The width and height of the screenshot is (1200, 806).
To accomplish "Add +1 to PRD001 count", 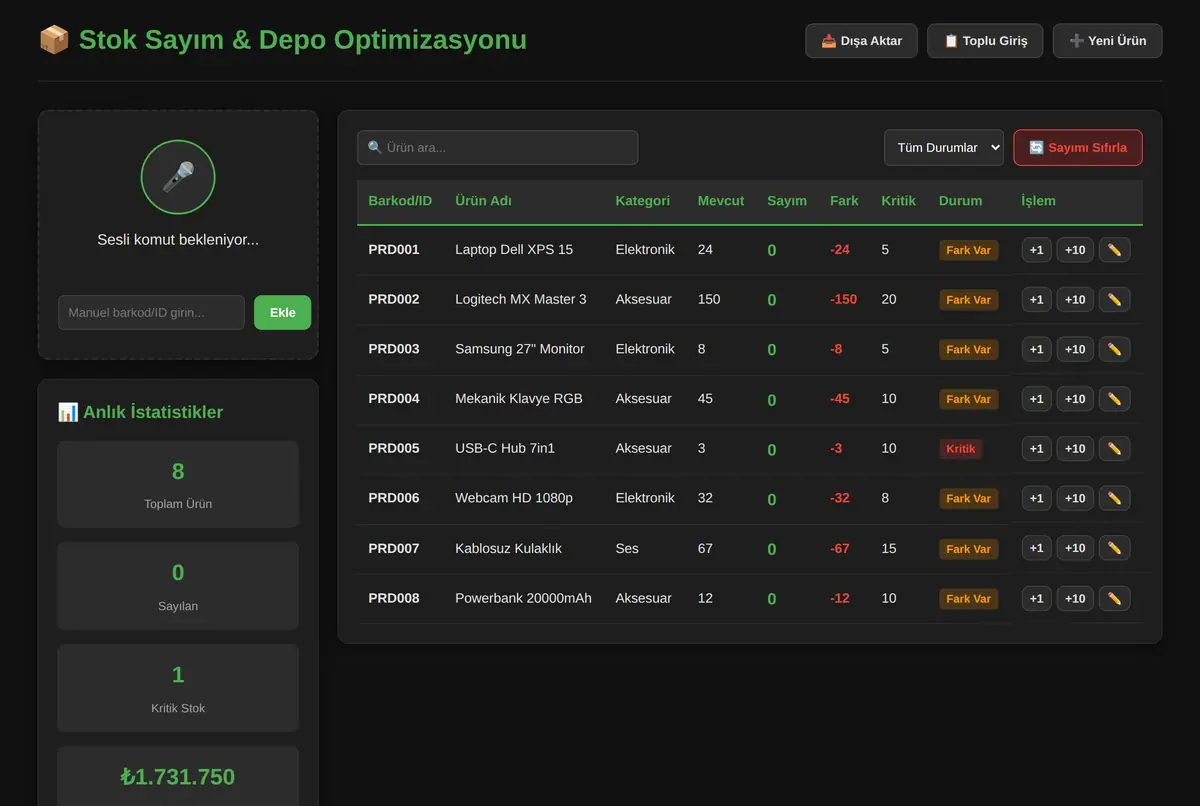I will 1036,250.
